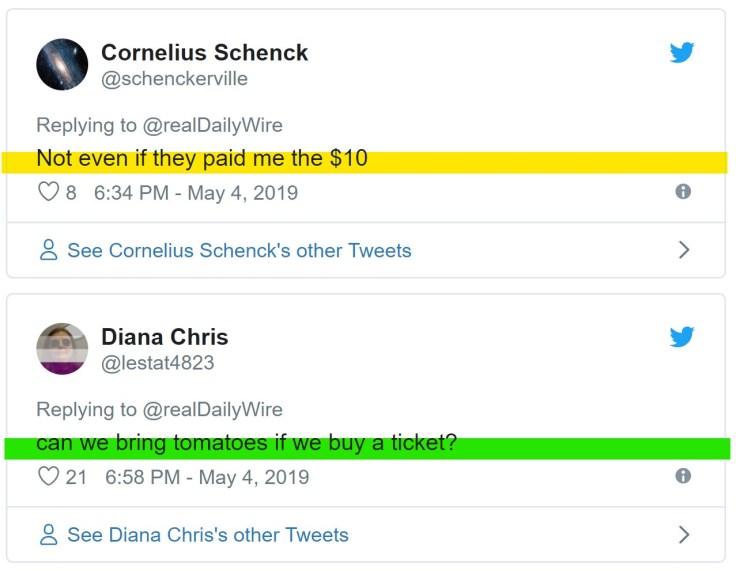The height and width of the screenshot is (571, 736).
Task: Open the @schenckerville handle
Action: [x=174, y=78]
